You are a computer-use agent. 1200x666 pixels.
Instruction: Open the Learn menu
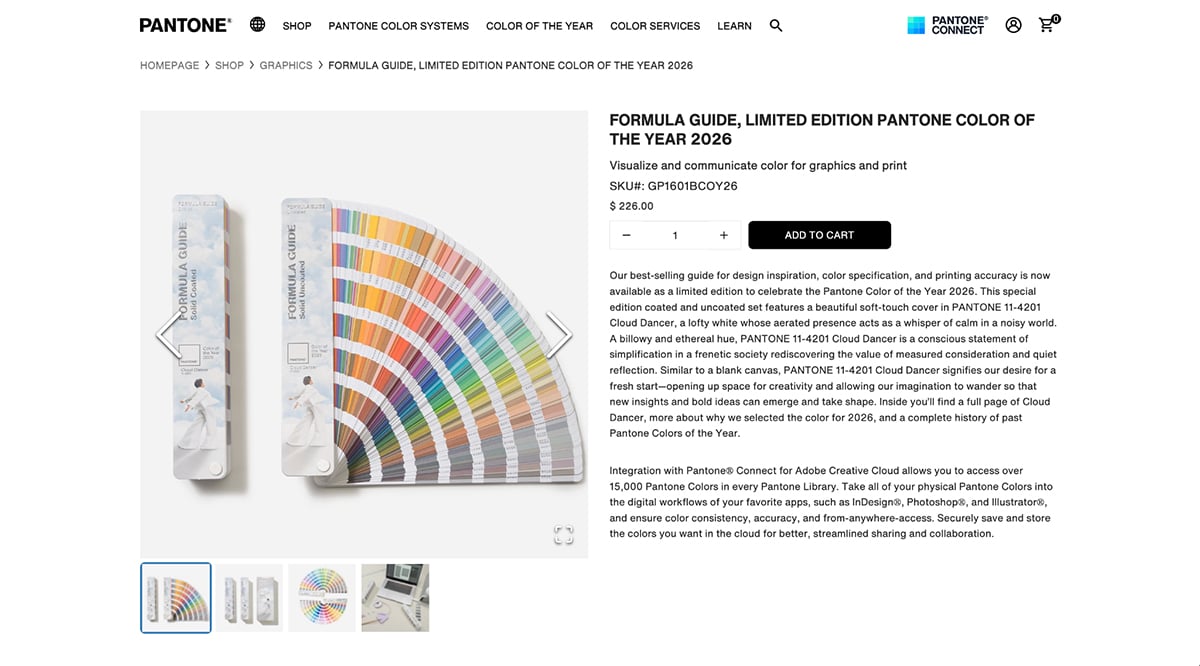734,26
